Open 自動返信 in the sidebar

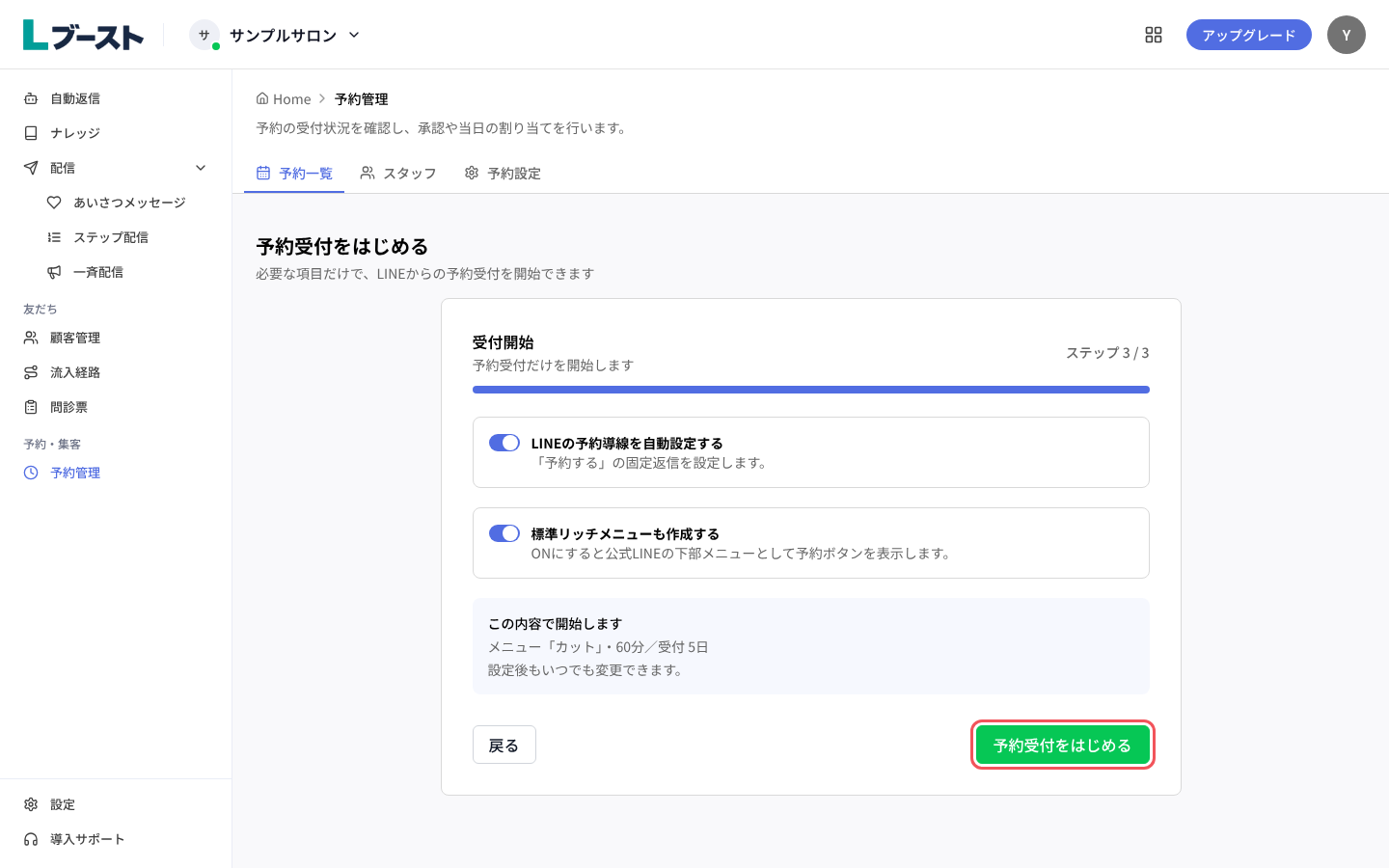tap(116, 98)
